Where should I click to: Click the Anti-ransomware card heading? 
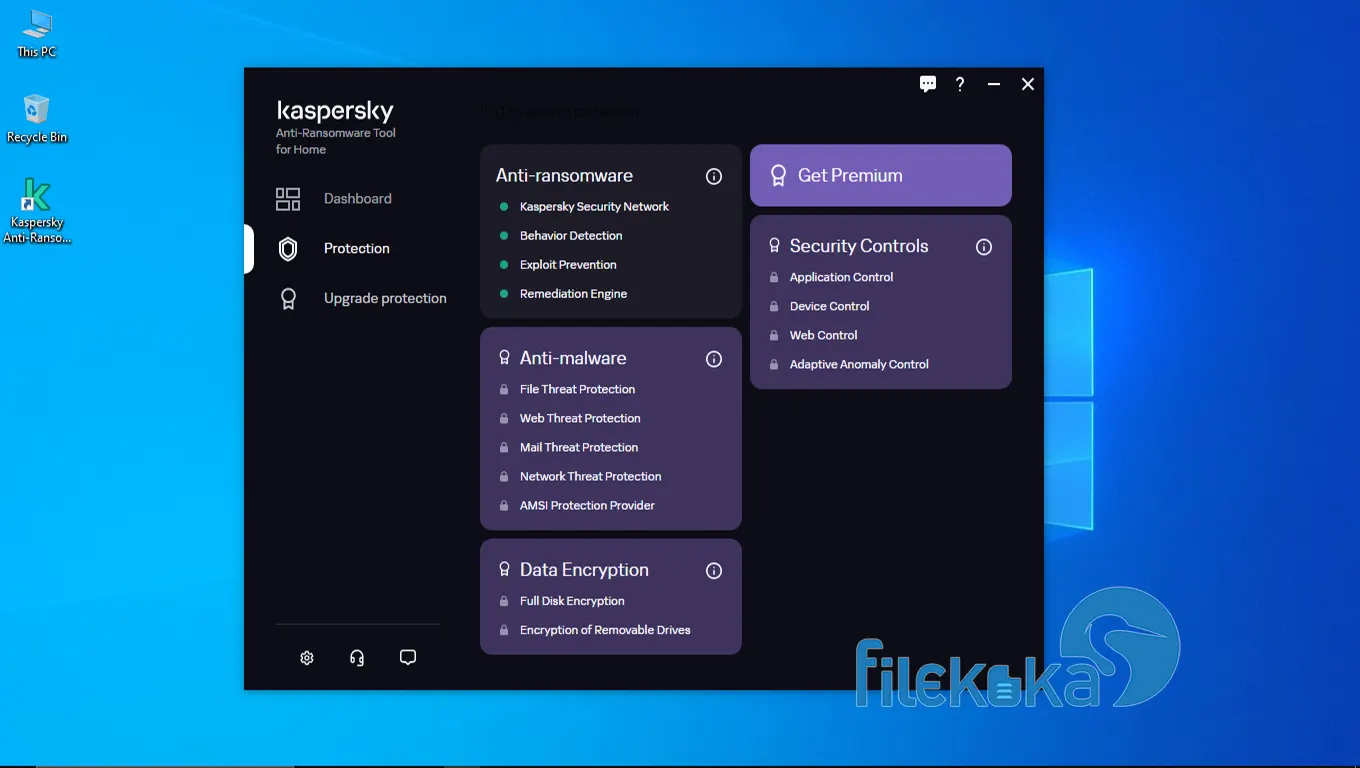tap(564, 176)
